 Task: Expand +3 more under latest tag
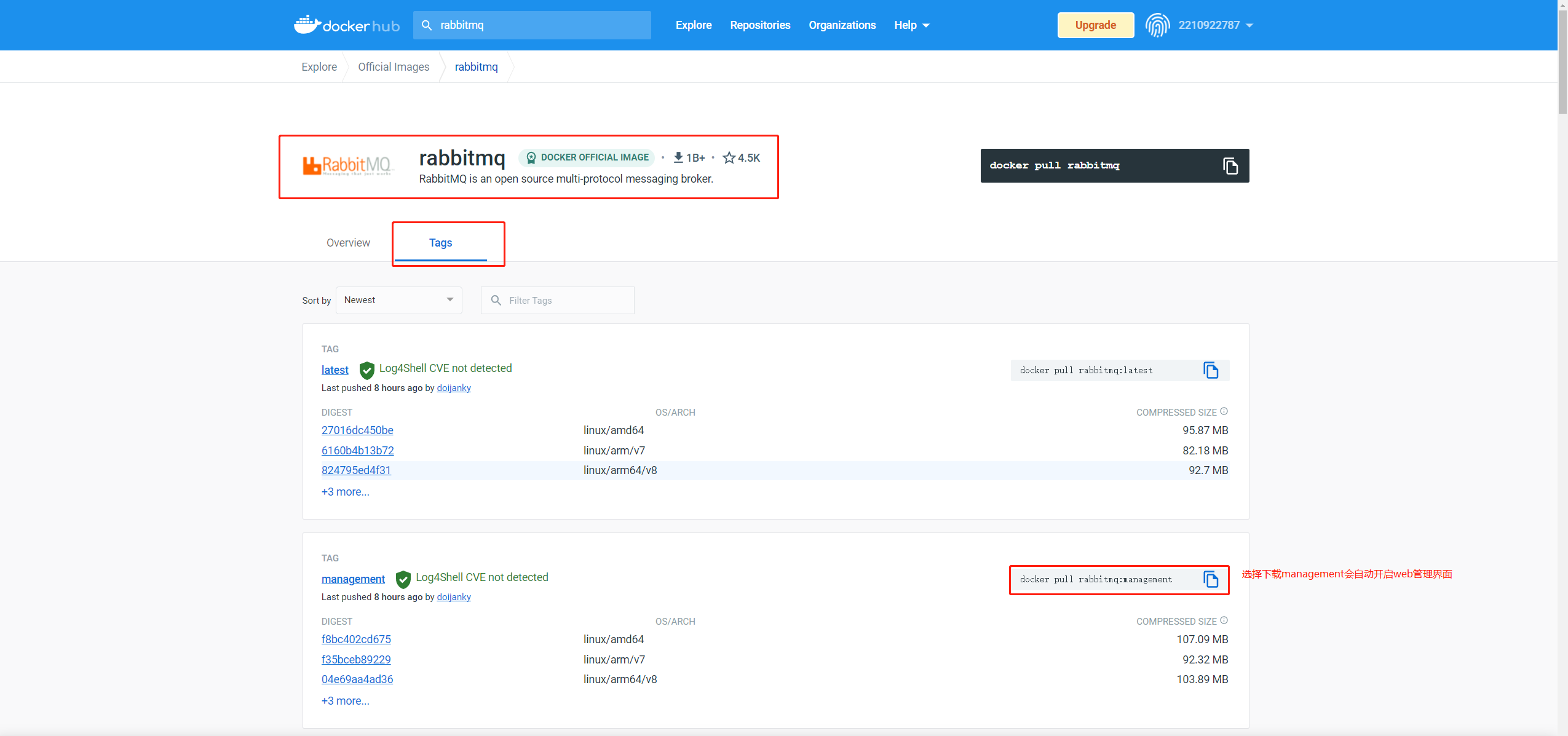345,492
